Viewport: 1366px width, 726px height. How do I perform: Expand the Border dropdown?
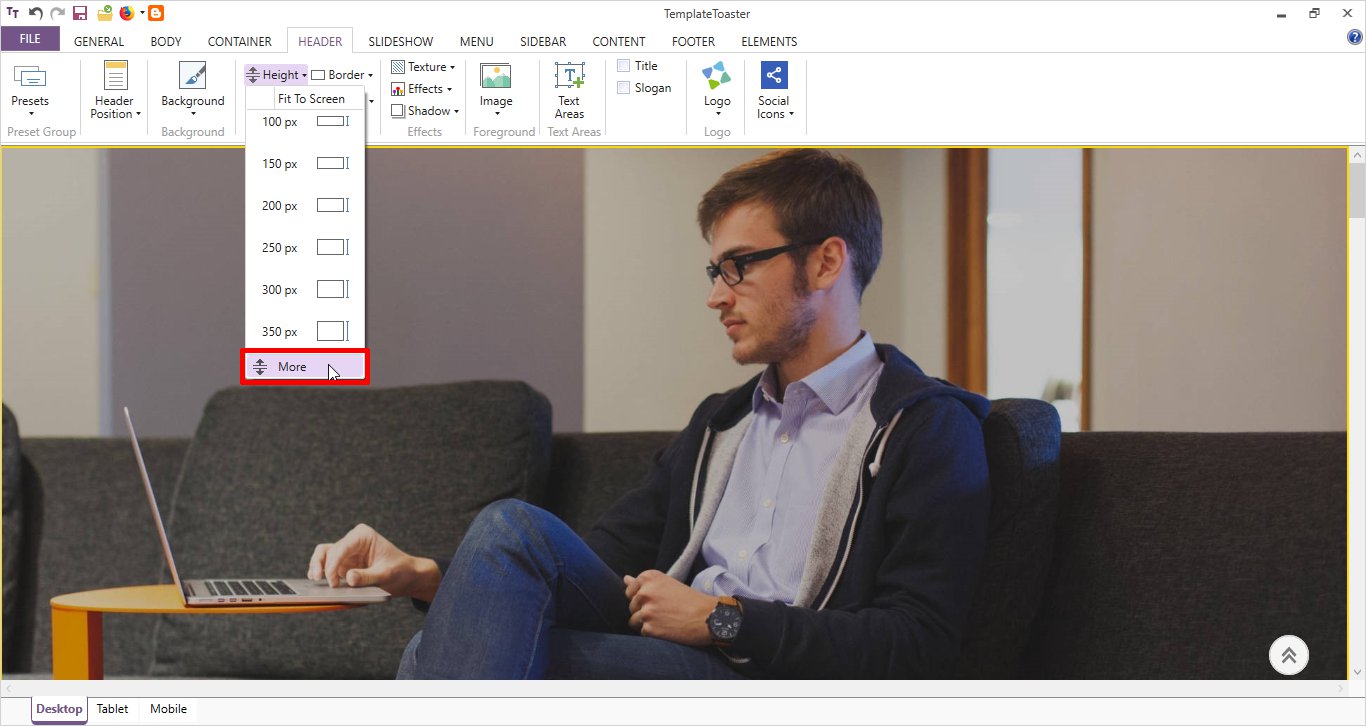pos(343,75)
